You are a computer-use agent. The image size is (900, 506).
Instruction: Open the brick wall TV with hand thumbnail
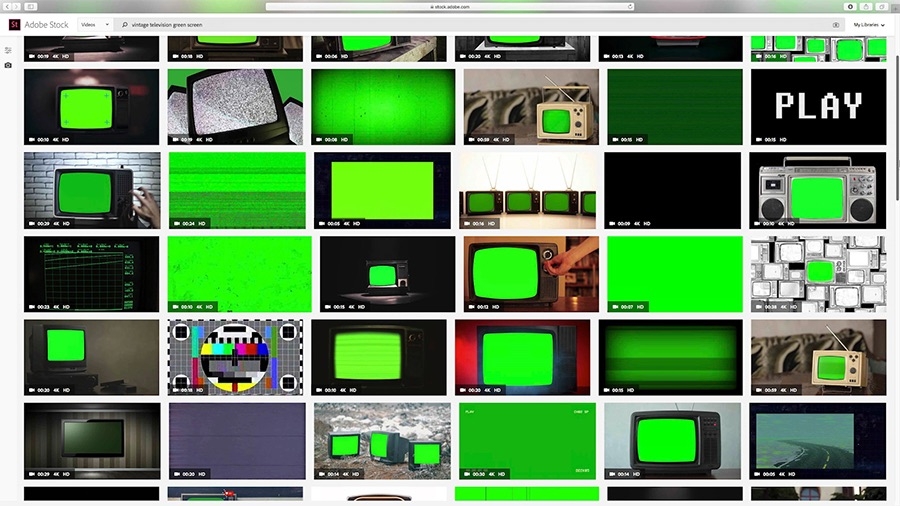[x=92, y=190]
